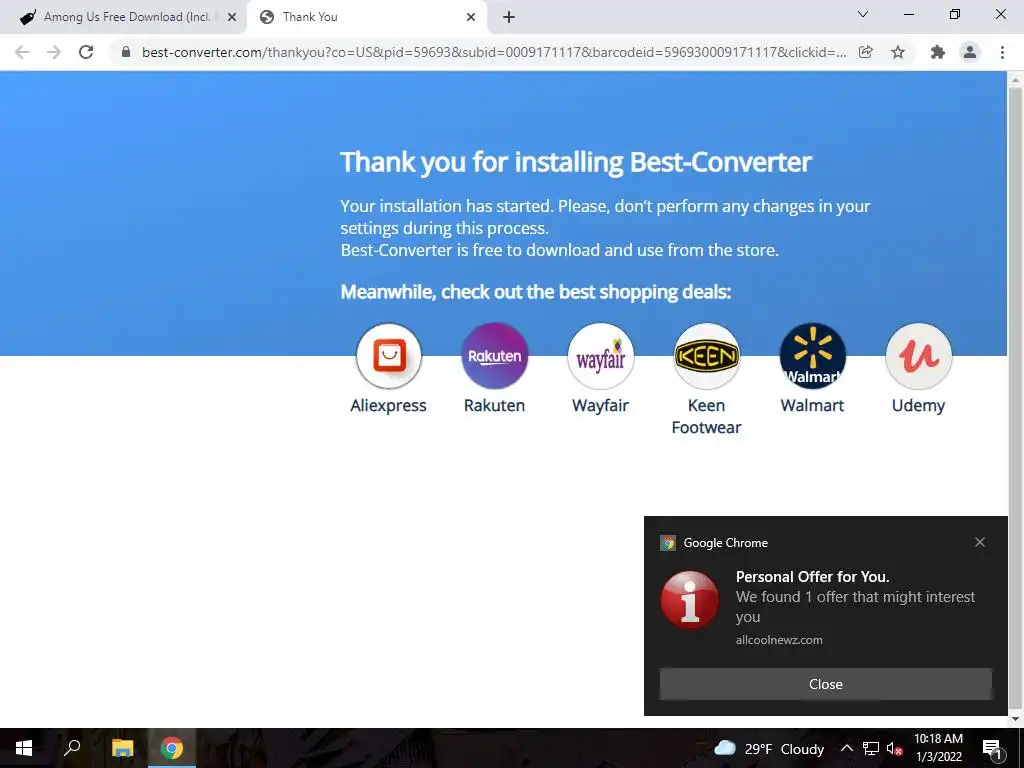
Task: Bookmark this page with star icon
Action: [898, 52]
